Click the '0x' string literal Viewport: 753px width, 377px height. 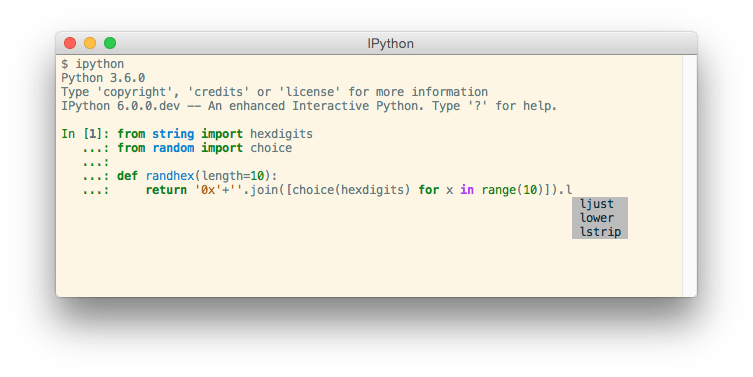click(x=208, y=190)
